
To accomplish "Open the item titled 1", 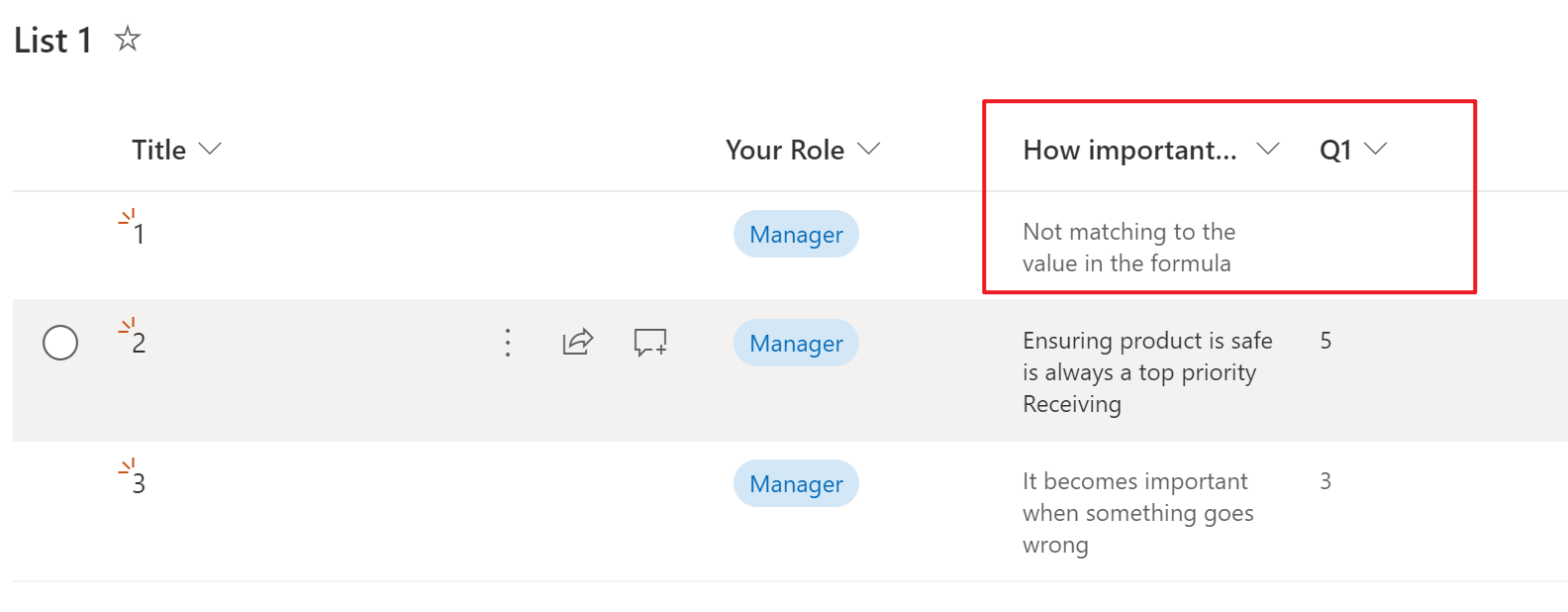I will tap(140, 235).
